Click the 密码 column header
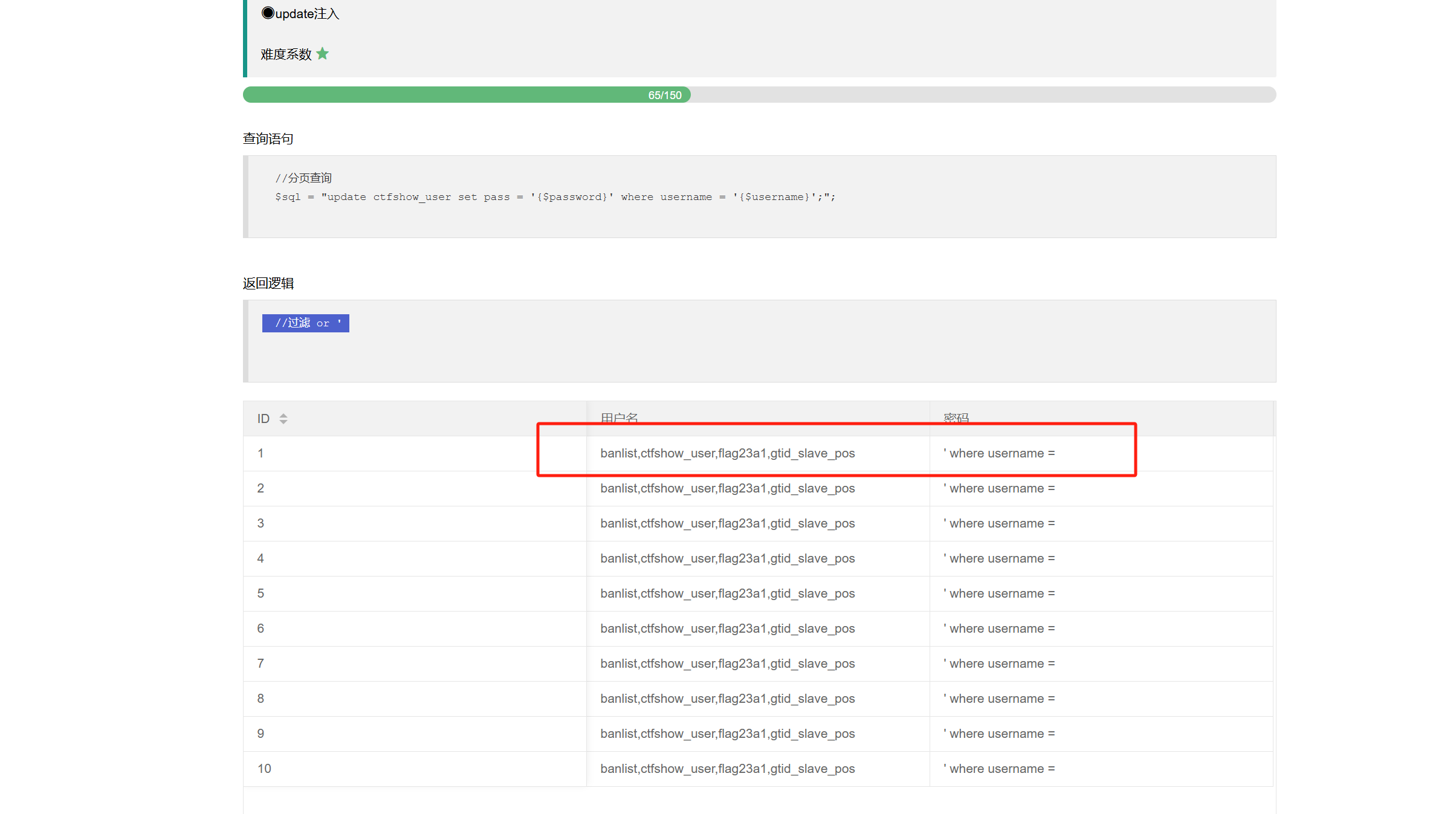 (x=956, y=418)
